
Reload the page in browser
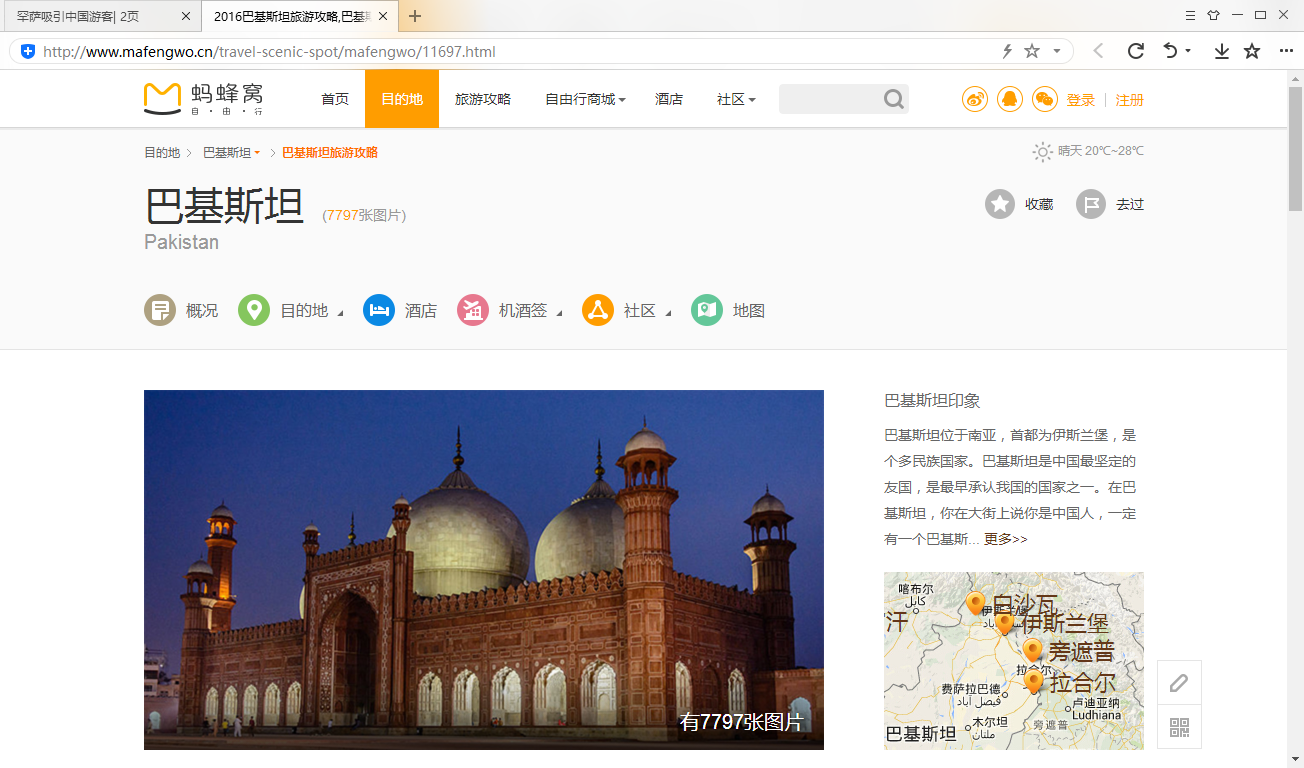(x=1136, y=51)
